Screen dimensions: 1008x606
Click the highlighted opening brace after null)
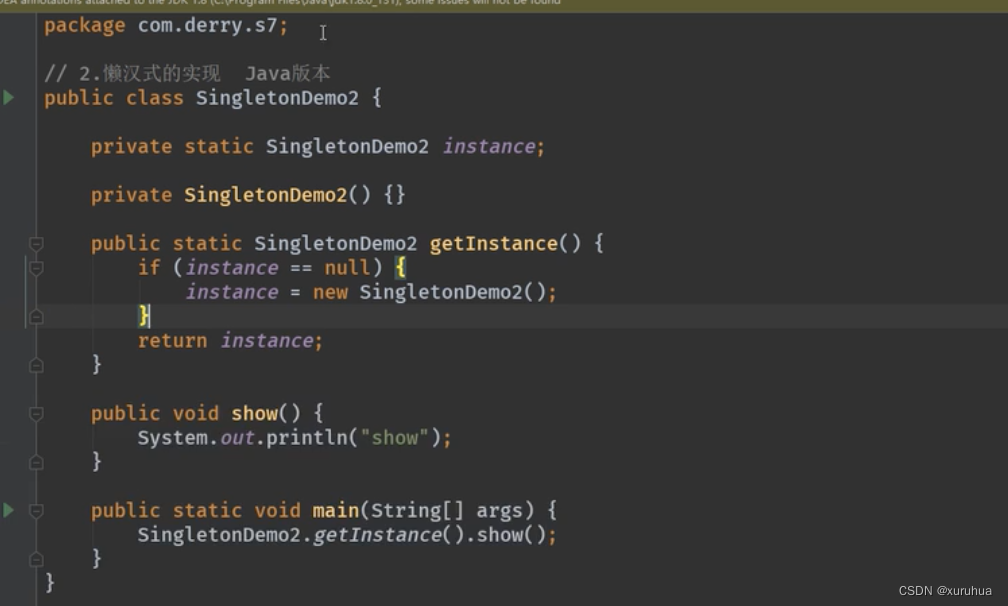(x=400, y=268)
